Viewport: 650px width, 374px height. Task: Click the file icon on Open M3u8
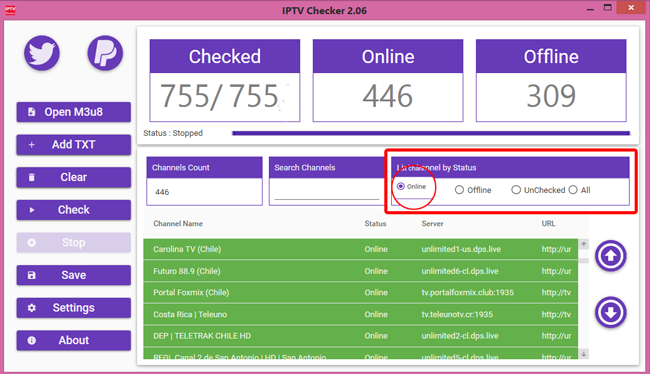point(32,112)
